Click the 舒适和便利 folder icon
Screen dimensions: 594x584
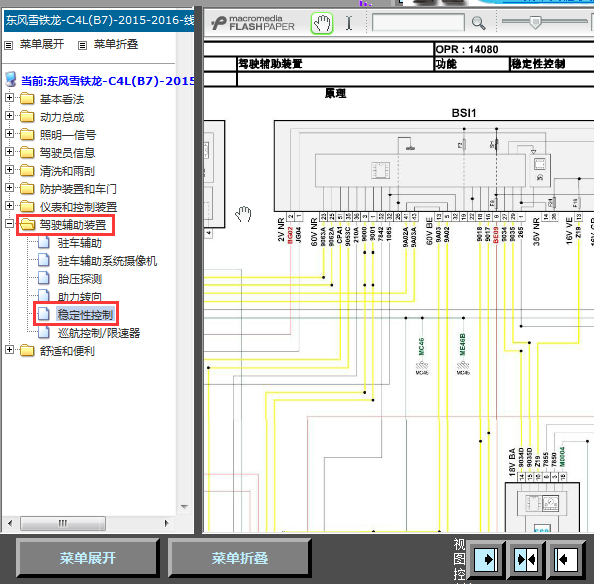point(27,350)
